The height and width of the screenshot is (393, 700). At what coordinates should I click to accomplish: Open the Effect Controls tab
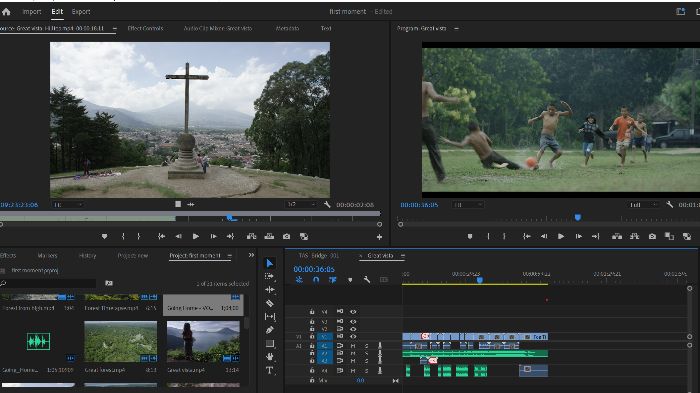point(145,28)
